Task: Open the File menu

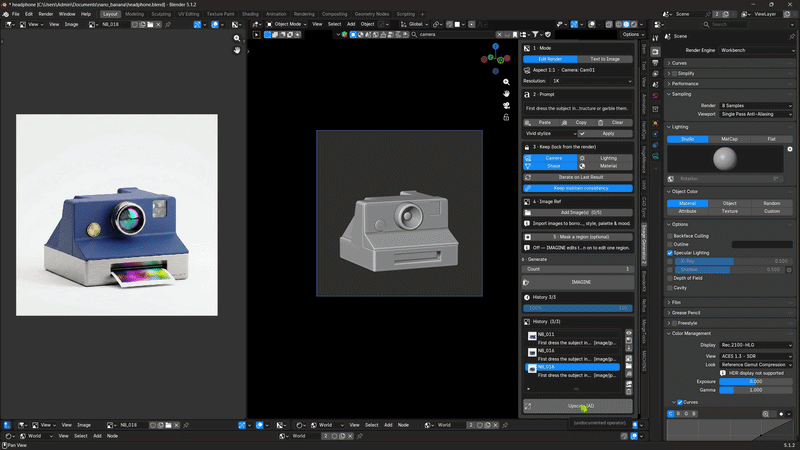Action: [x=16, y=14]
